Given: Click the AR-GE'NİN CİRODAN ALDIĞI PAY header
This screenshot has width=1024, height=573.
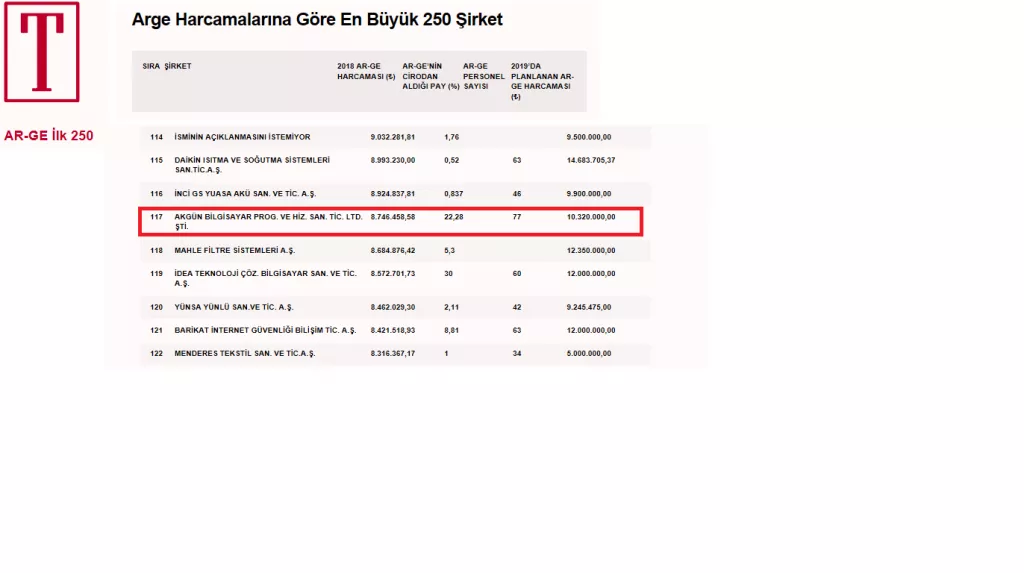Looking at the screenshot, I should 430,76.
